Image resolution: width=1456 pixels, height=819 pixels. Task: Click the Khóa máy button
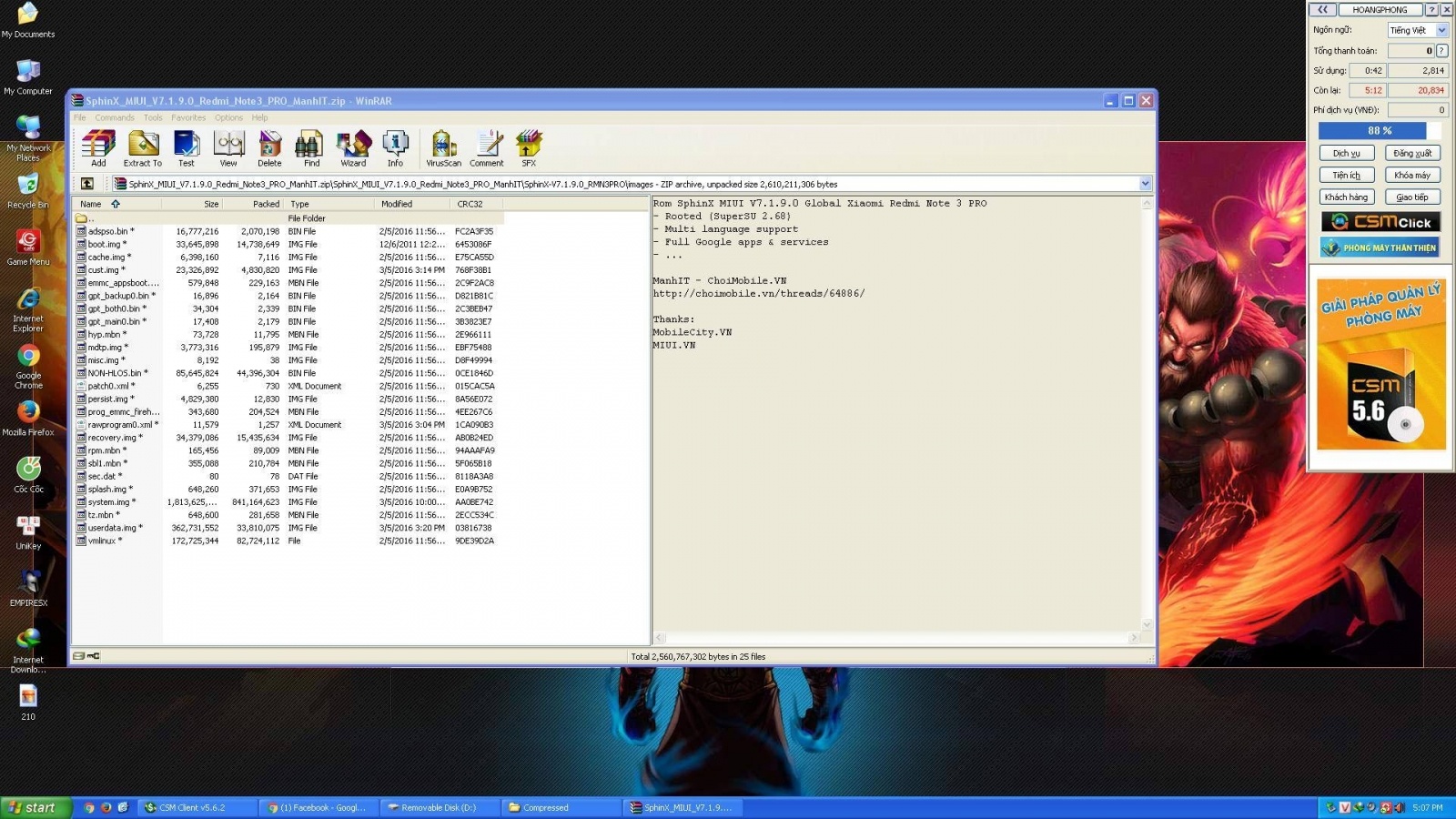[1411, 175]
